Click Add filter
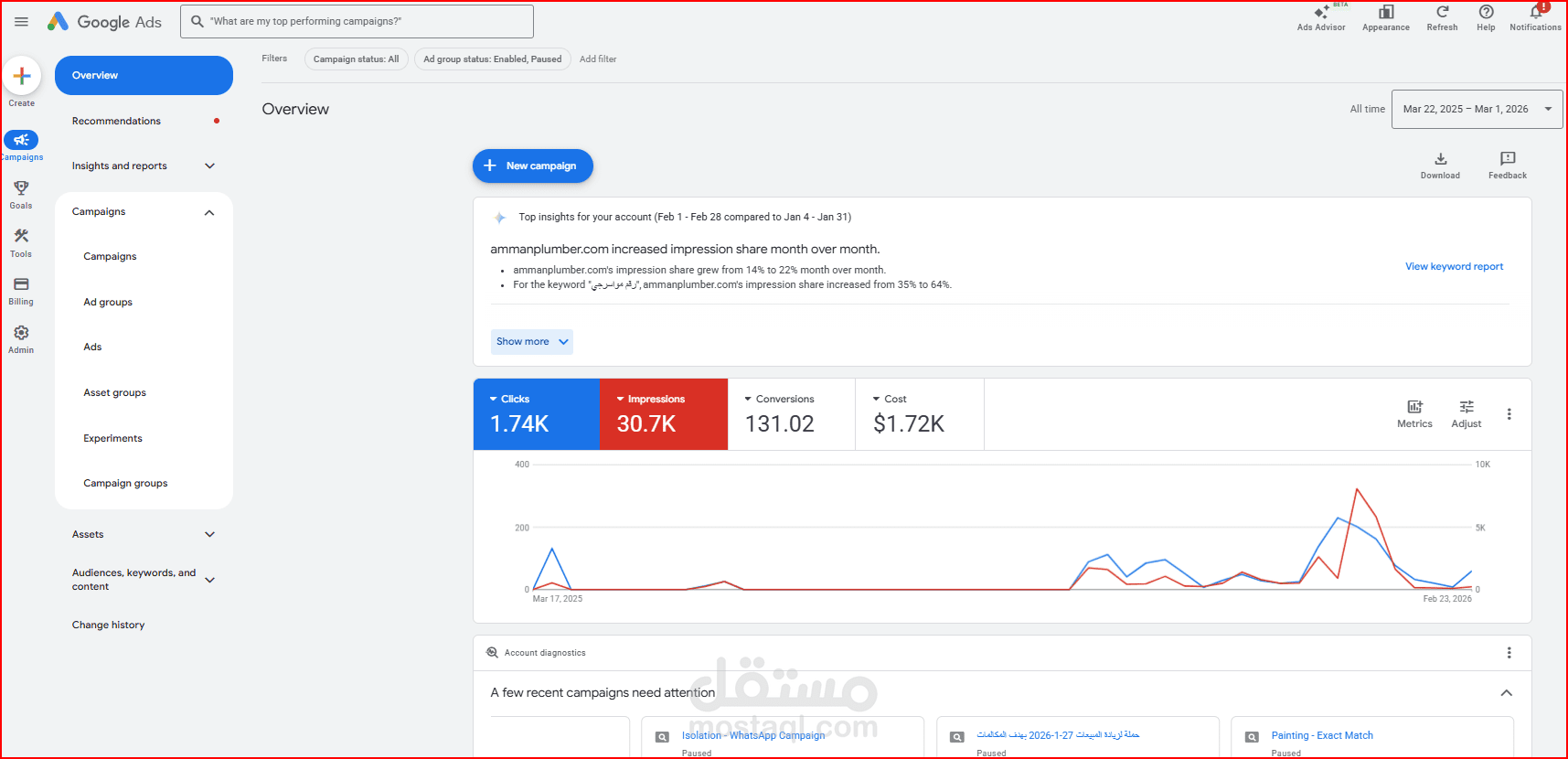 pos(598,59)
